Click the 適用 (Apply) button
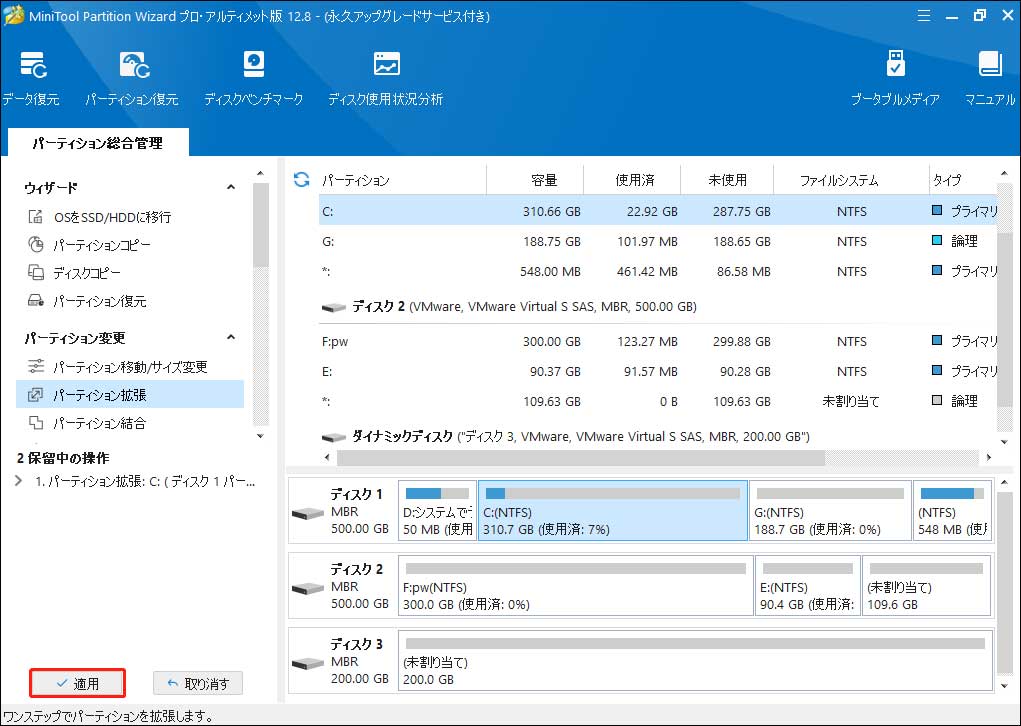Screen dimensions: 1021x726 (77, 684)
